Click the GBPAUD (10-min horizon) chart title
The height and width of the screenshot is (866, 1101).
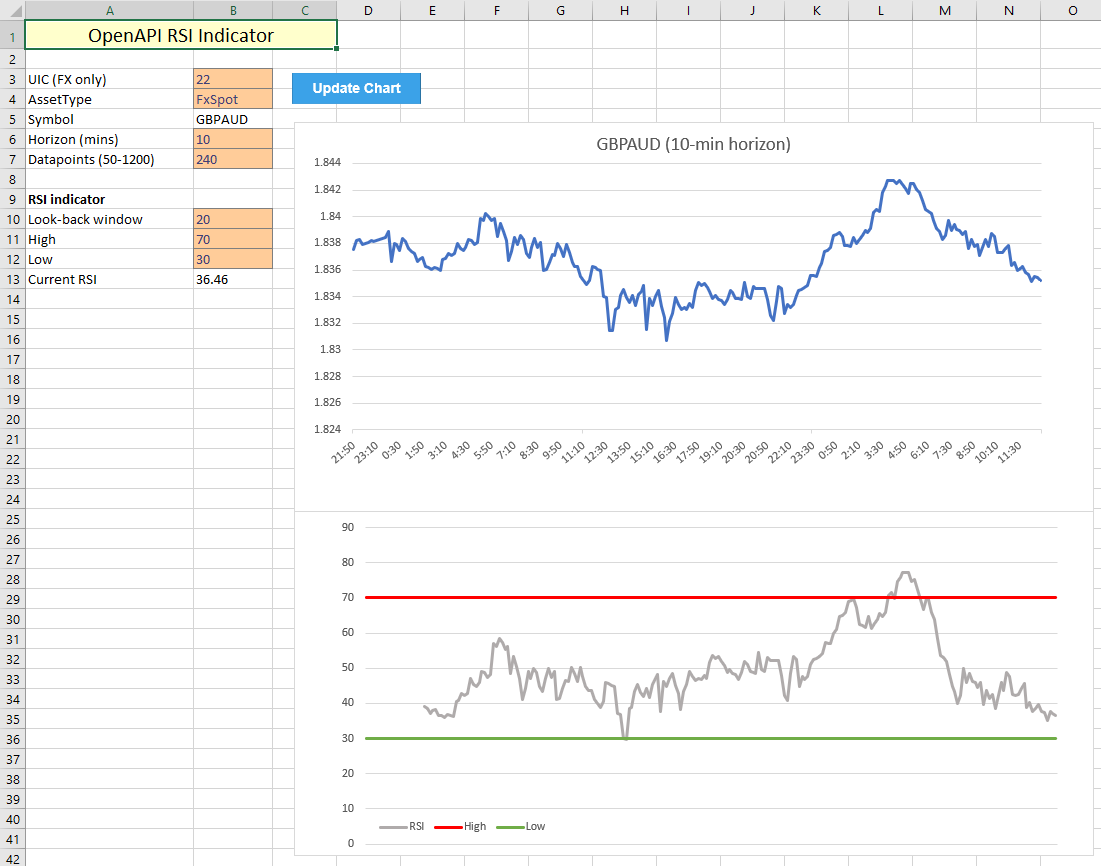coord(694,144)
